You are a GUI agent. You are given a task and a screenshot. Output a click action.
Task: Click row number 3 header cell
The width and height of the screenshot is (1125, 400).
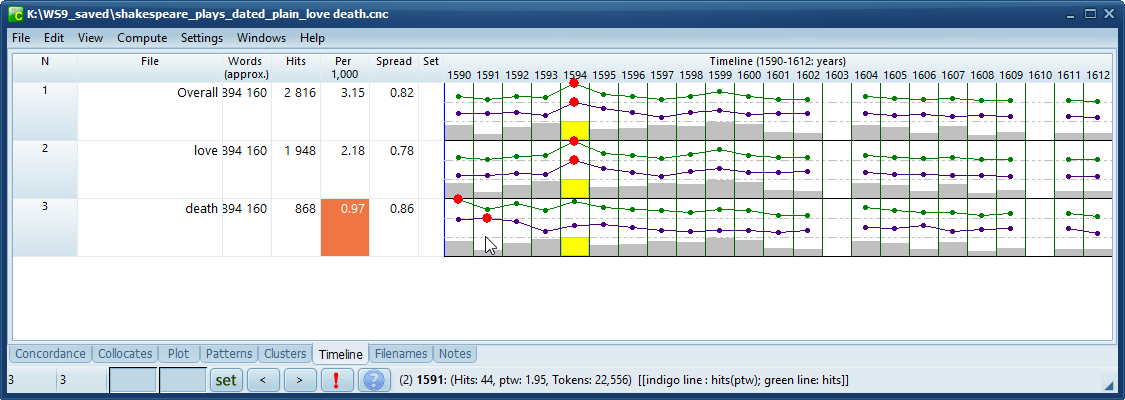click(44, 227)
